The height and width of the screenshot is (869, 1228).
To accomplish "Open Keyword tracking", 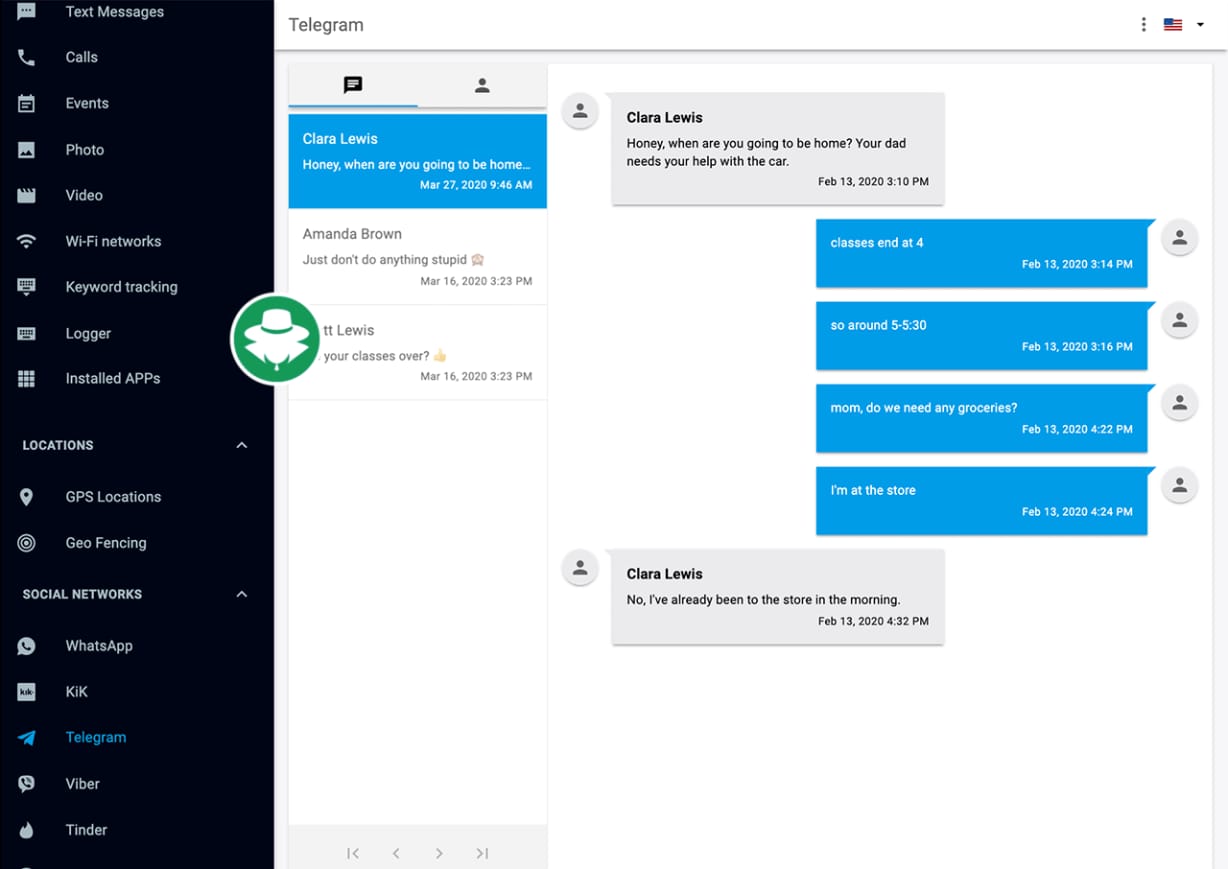I will [121, 287].
